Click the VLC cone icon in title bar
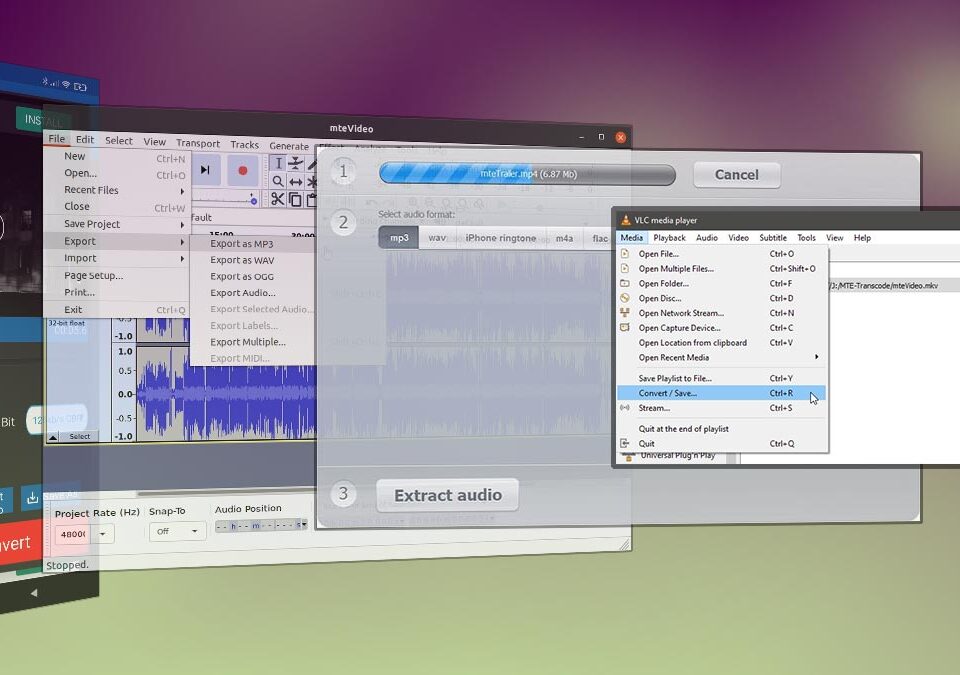Viewport: 960px width, 675px height. pyautogui.click(x=625, y=220)
